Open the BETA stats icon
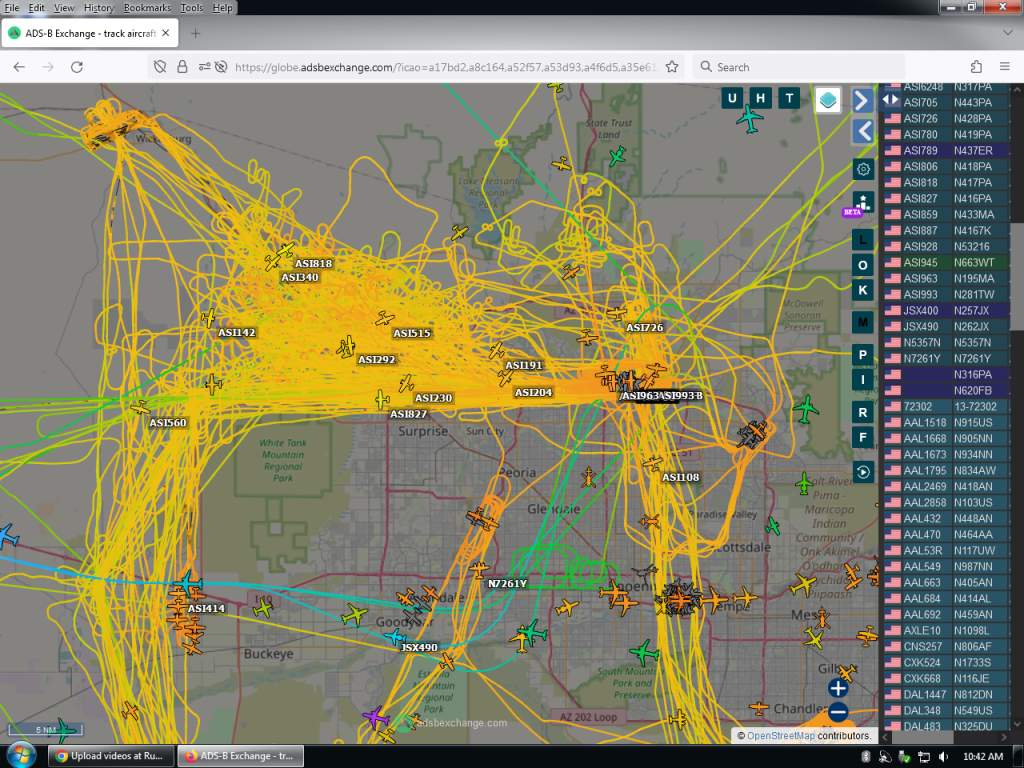The height and width of the screenshot is (768, 1024). tap(863, 202)
